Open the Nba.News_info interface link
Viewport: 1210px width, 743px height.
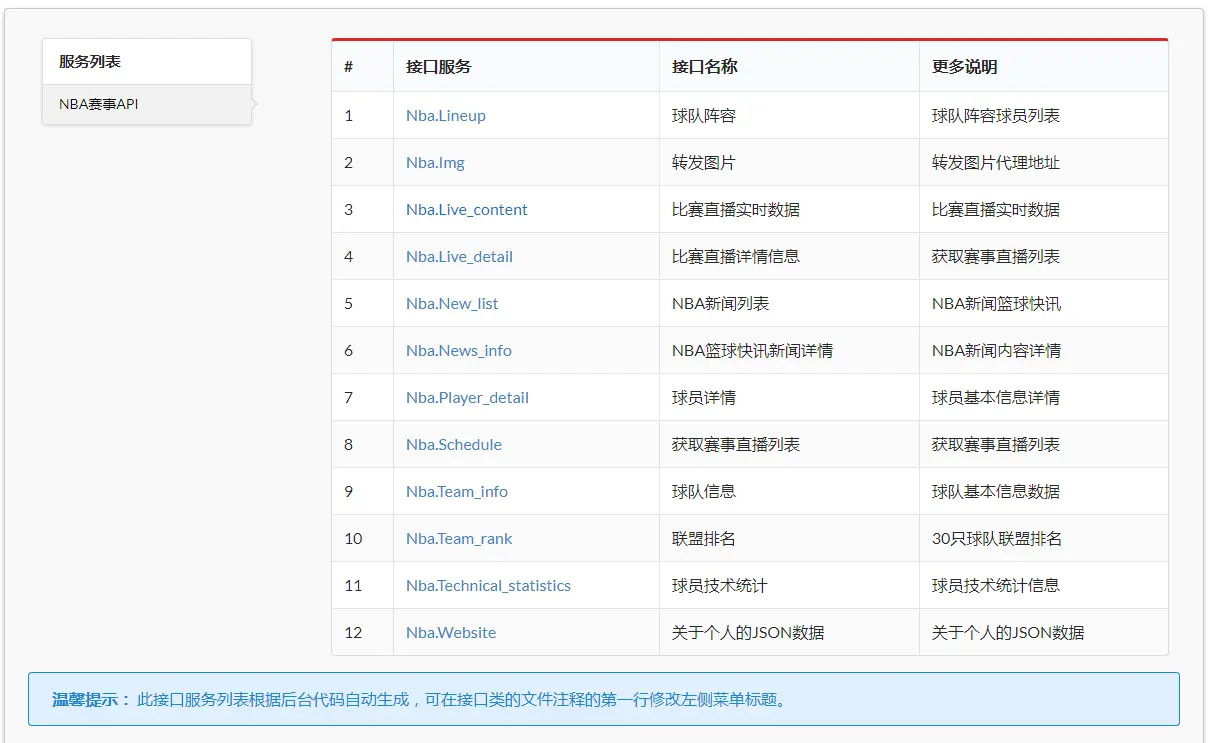tap(458, 350)
